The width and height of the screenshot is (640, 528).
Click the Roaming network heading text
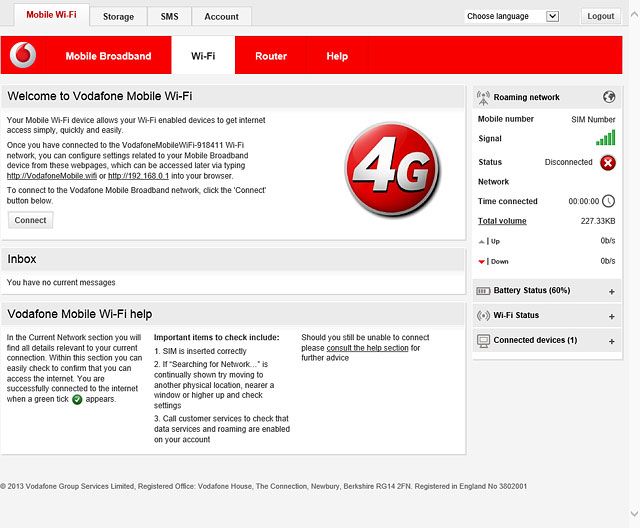click(527, 97)
